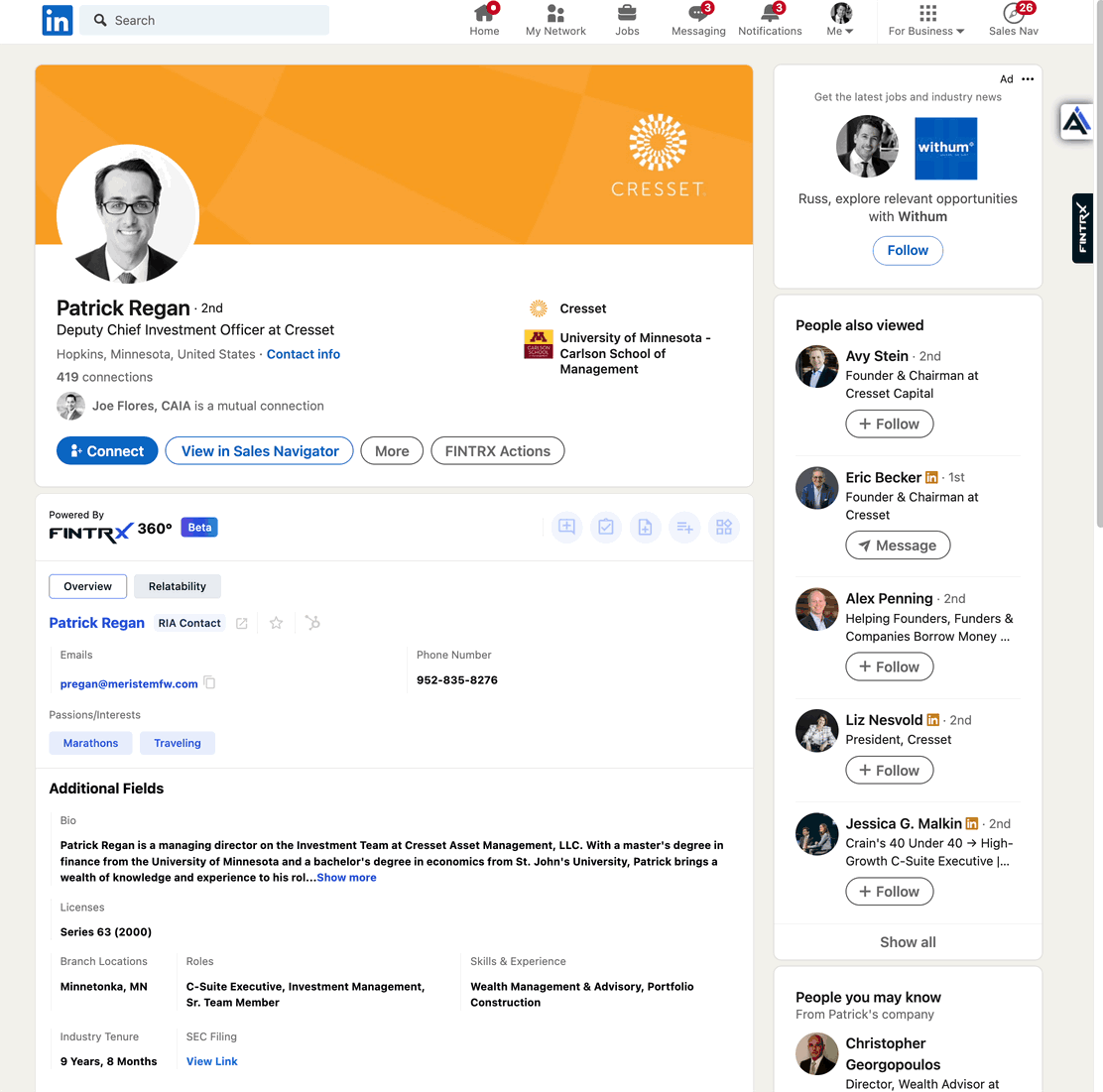1103x1092 pixels.
Task: Click the FINTRX task checkmark icon
Action: (x=606, y=527)
